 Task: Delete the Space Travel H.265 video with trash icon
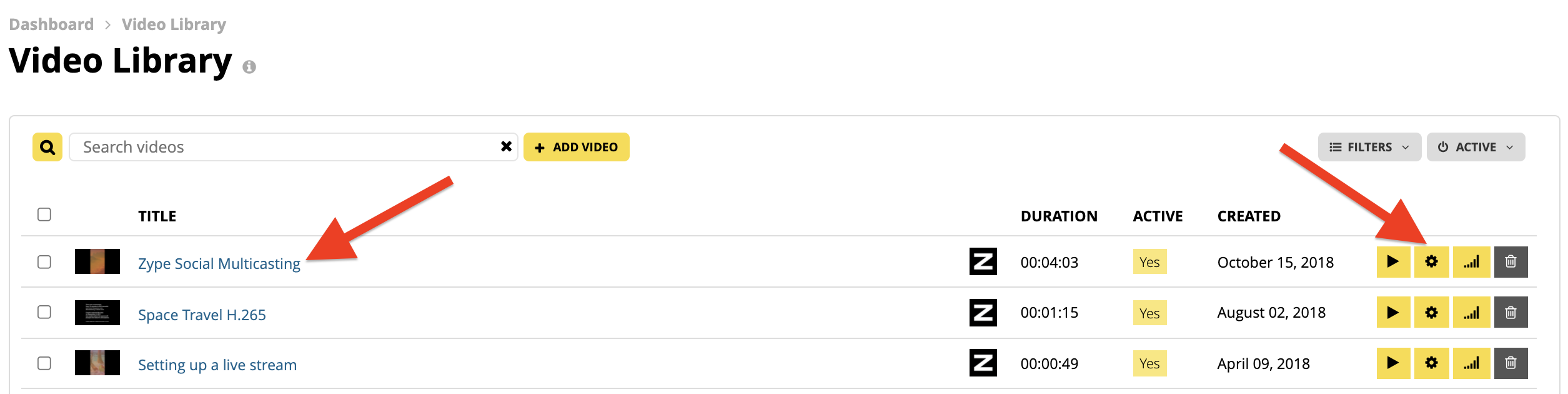click(x=1511, y=312)
